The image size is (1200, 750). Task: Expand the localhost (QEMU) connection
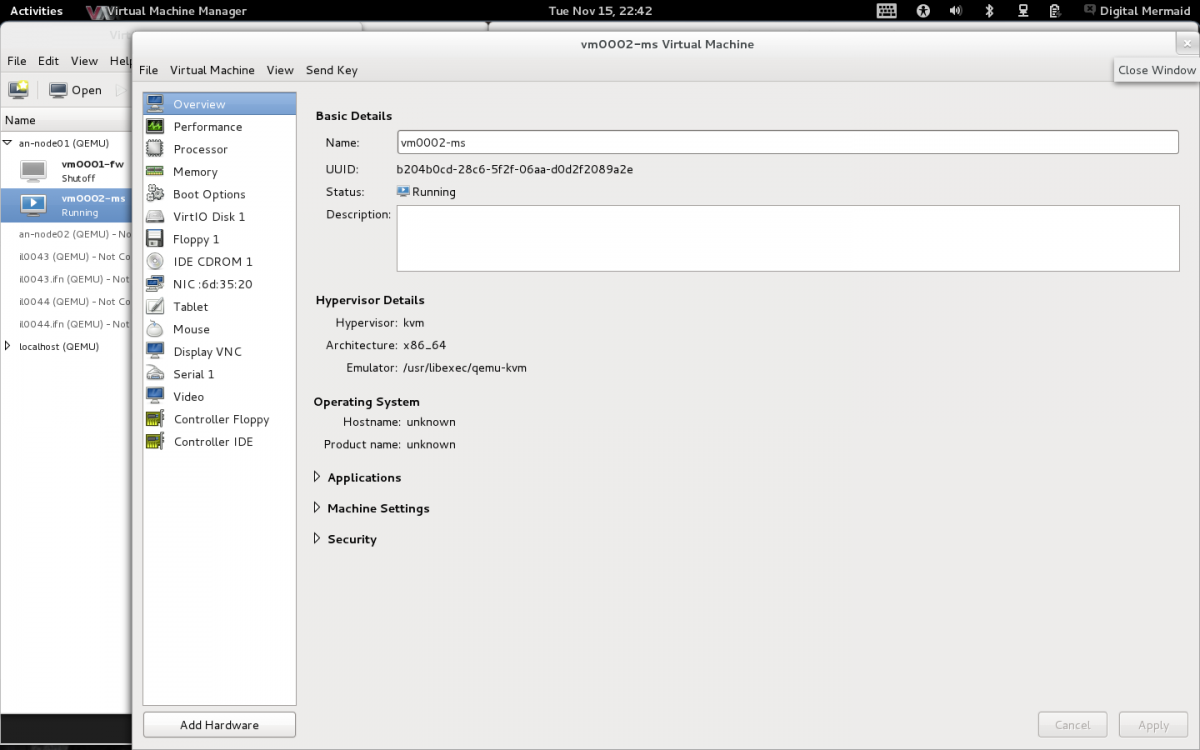click(8, 346)
